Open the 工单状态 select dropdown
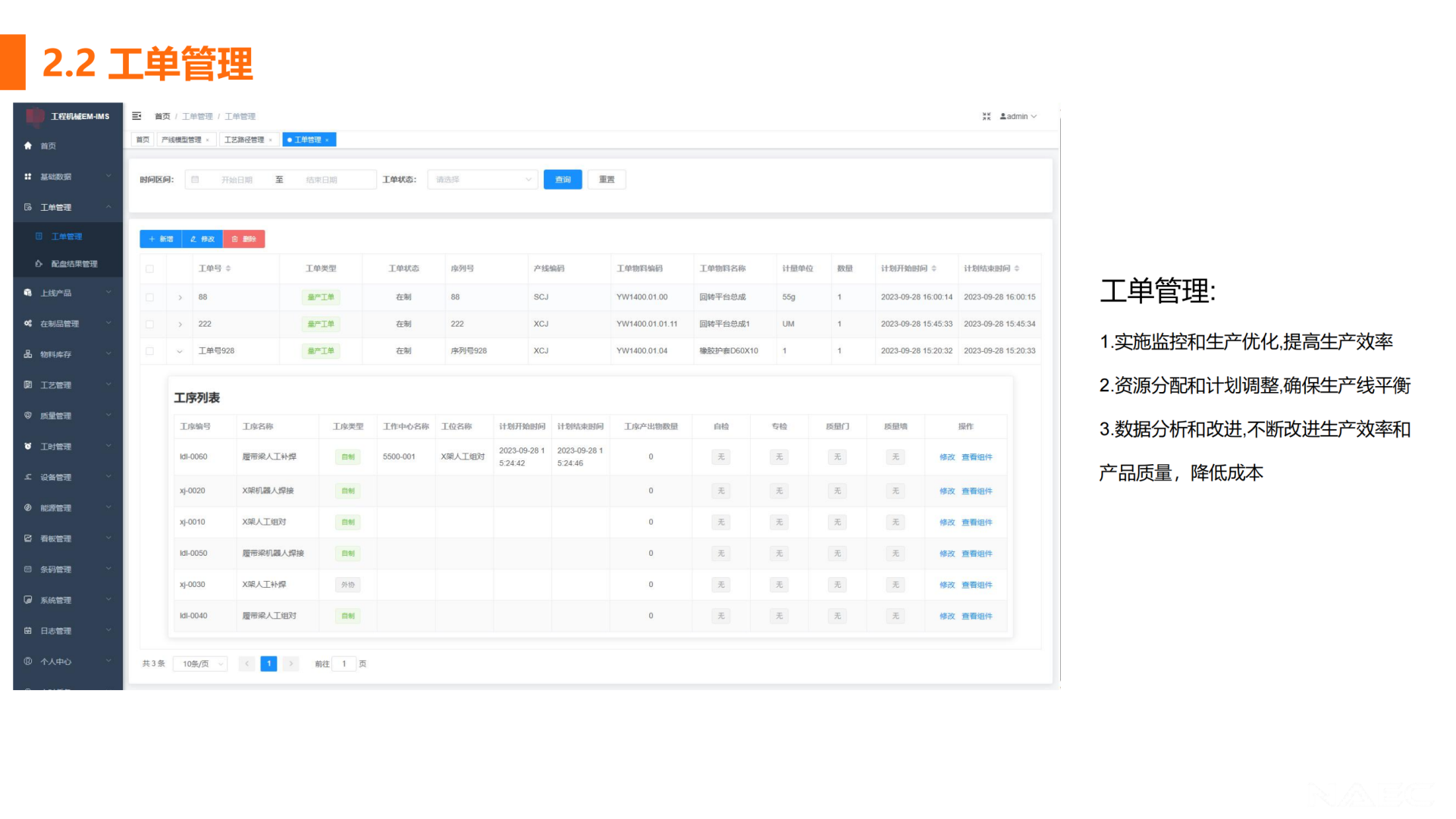 tap(483, 180)
